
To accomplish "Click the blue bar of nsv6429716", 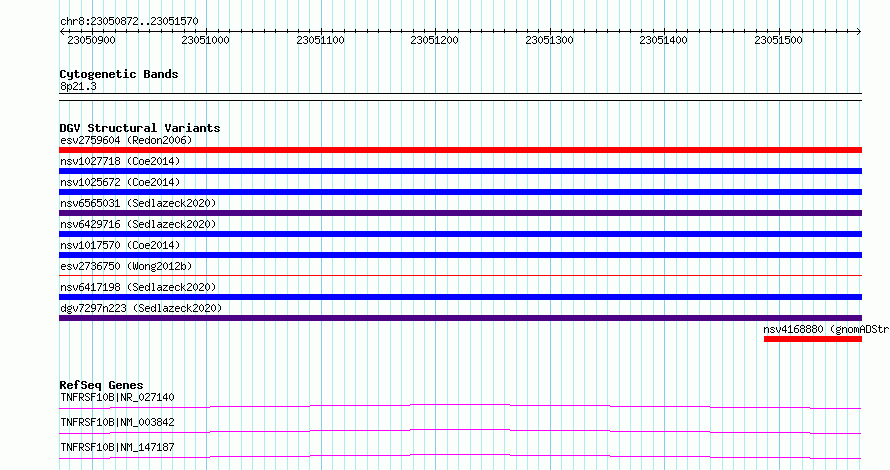I will click(460, 234).
